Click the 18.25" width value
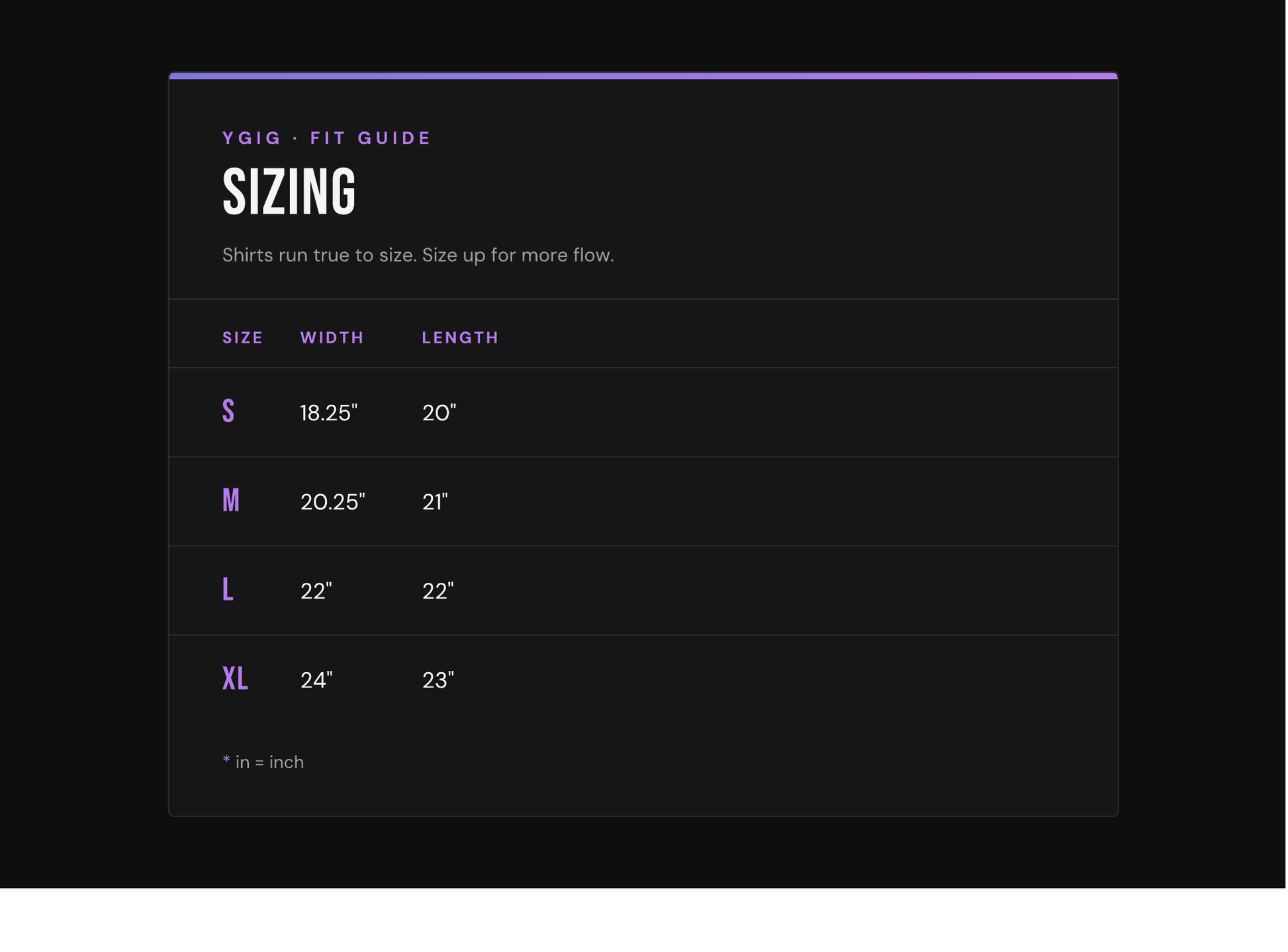 point(329,413)
